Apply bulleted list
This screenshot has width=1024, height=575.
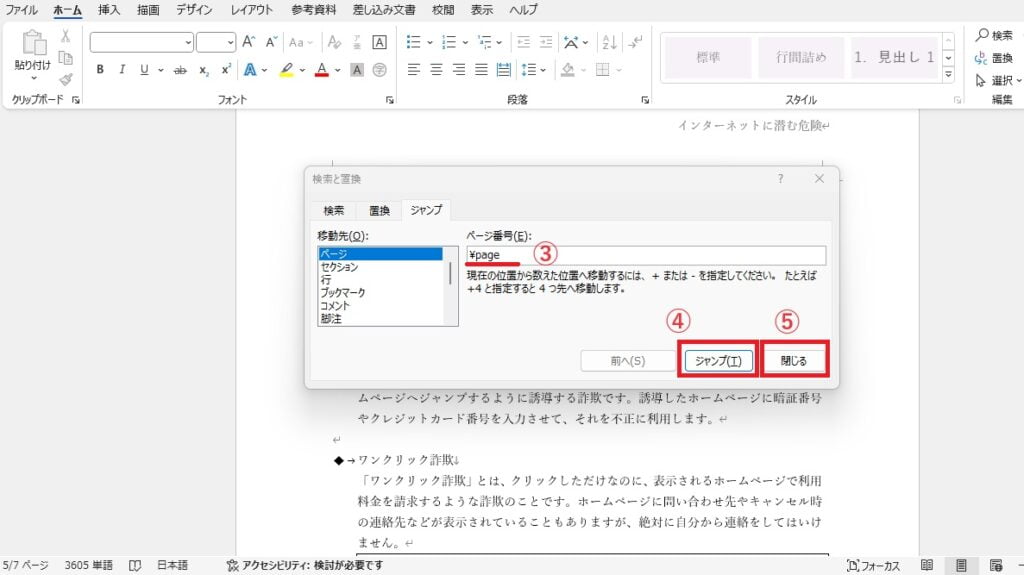[413, 42]
